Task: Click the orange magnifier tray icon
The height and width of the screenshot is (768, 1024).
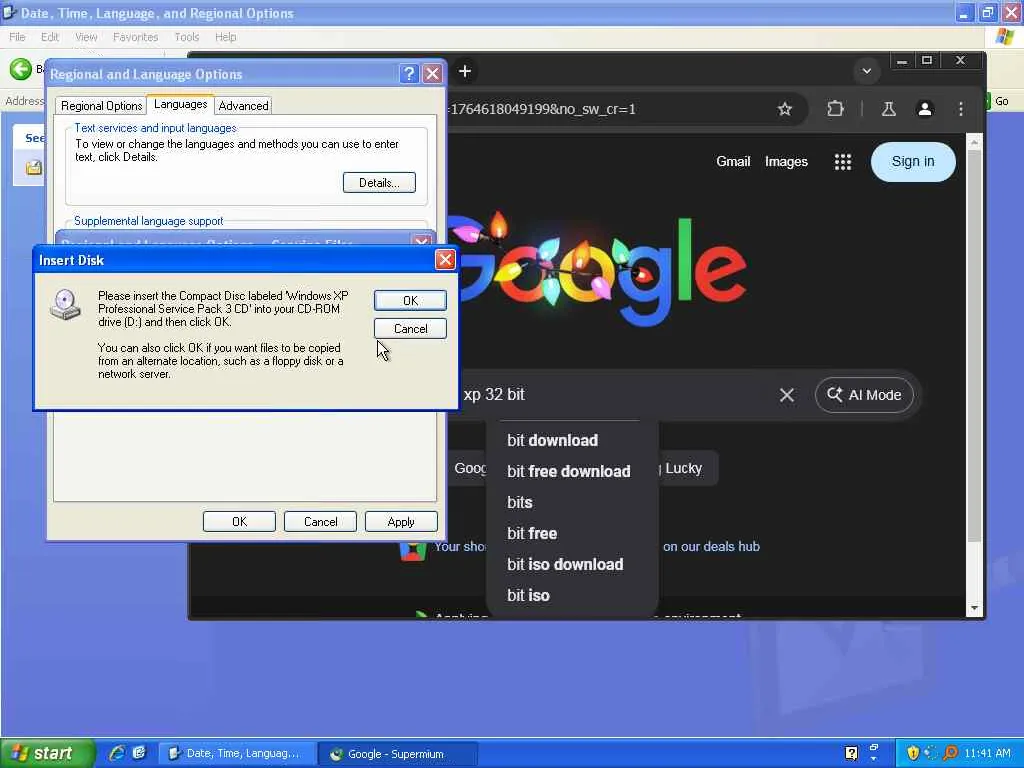Action: pos(950,753)
